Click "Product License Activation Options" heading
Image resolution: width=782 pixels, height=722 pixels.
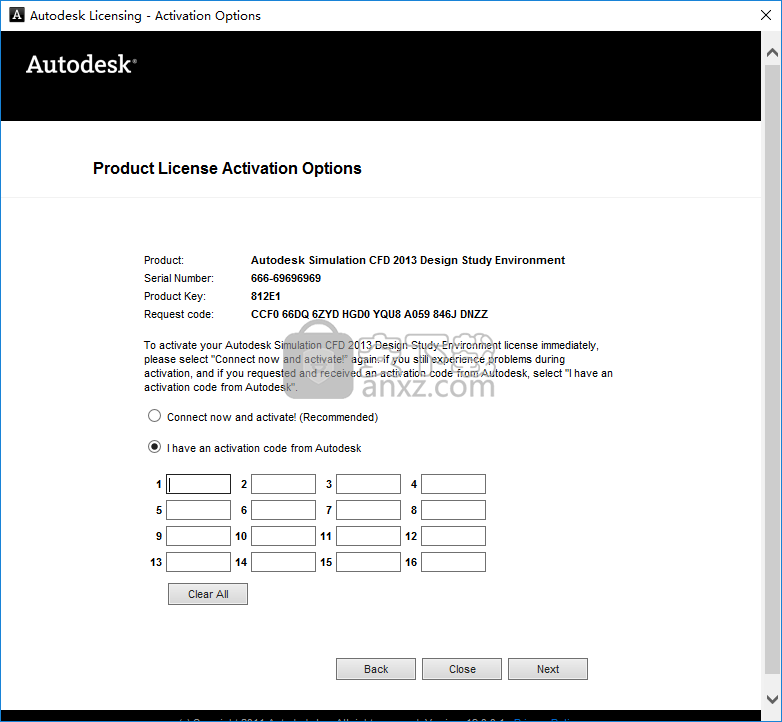(x=227, y=169)
